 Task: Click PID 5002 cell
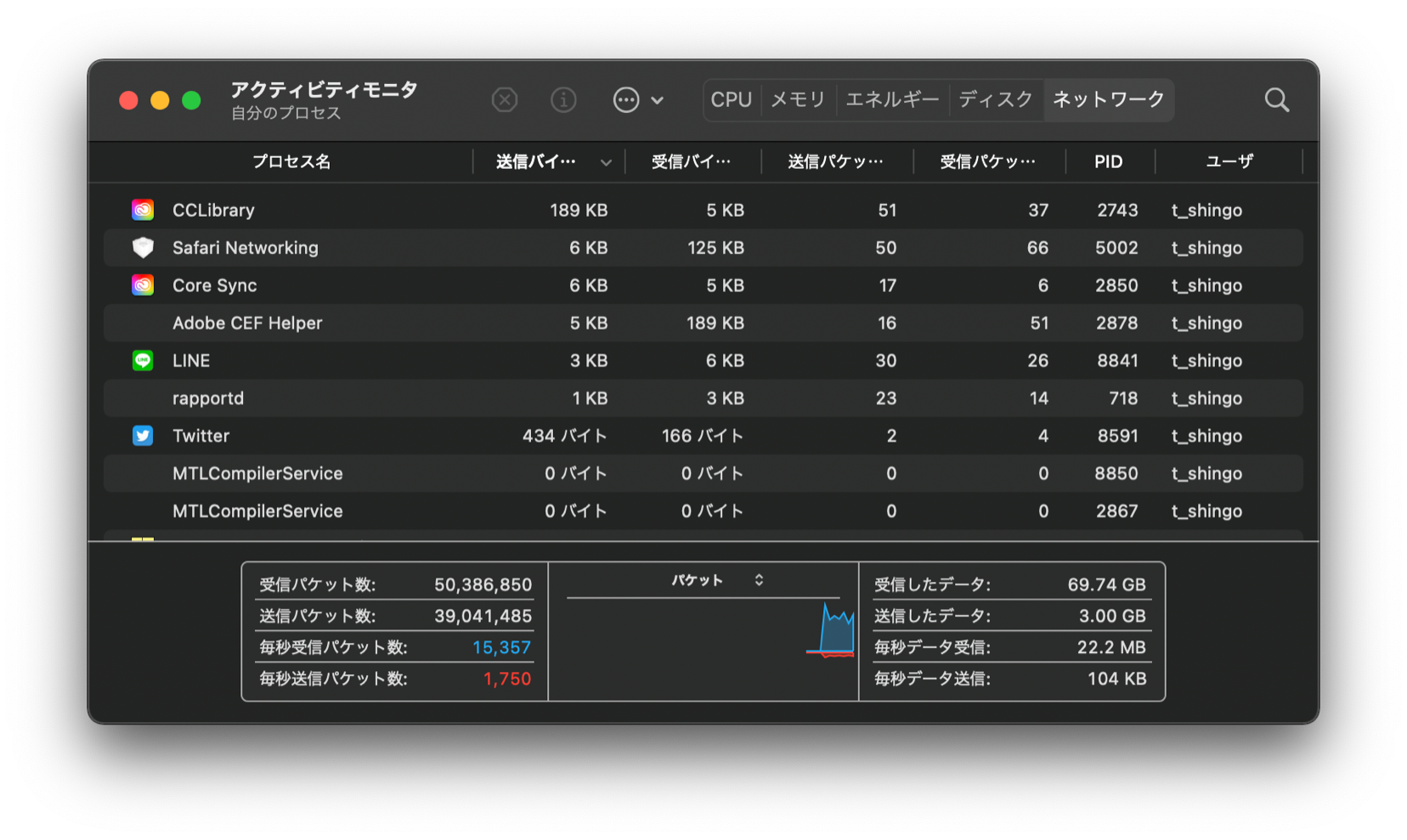pyautogui.click(x=1116, y=248)
